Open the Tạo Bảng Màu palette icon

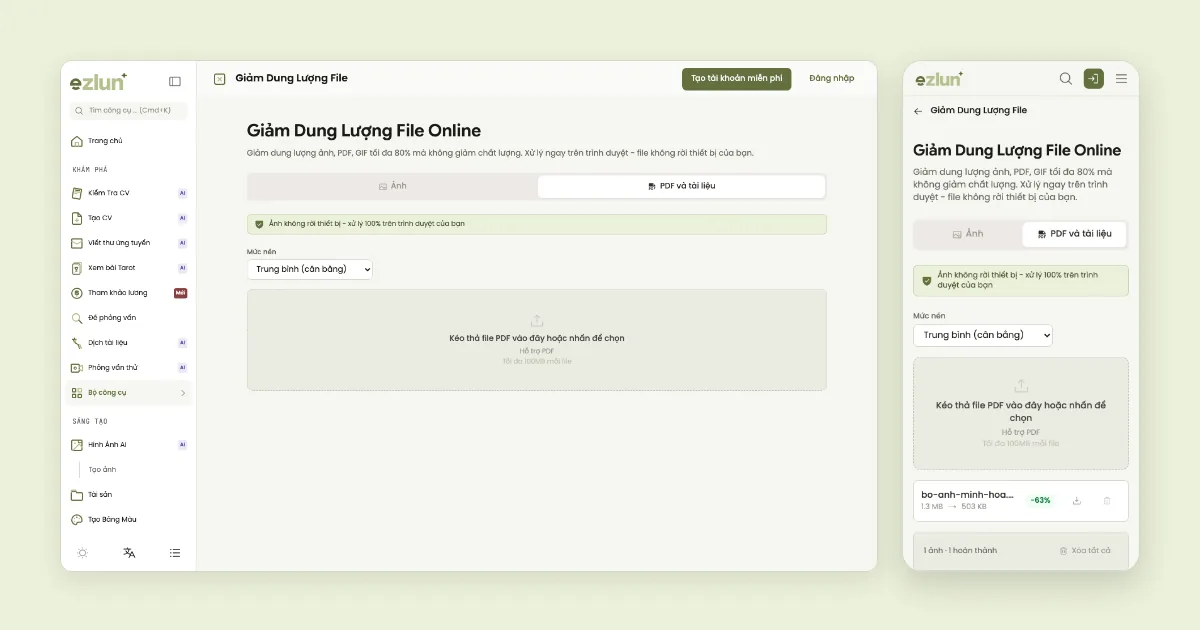[77, 519]
